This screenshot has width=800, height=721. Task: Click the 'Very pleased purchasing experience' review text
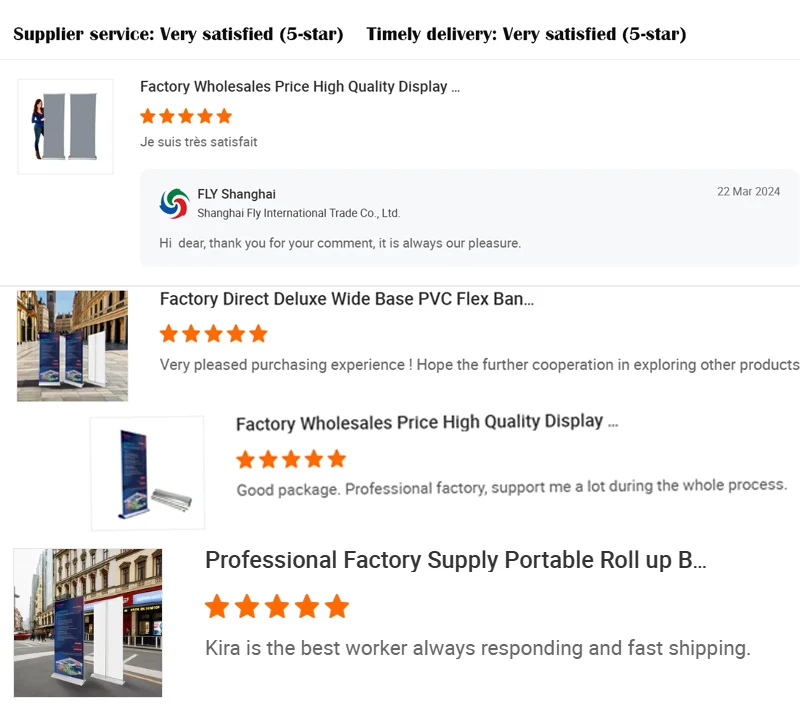tap(479, 365)
